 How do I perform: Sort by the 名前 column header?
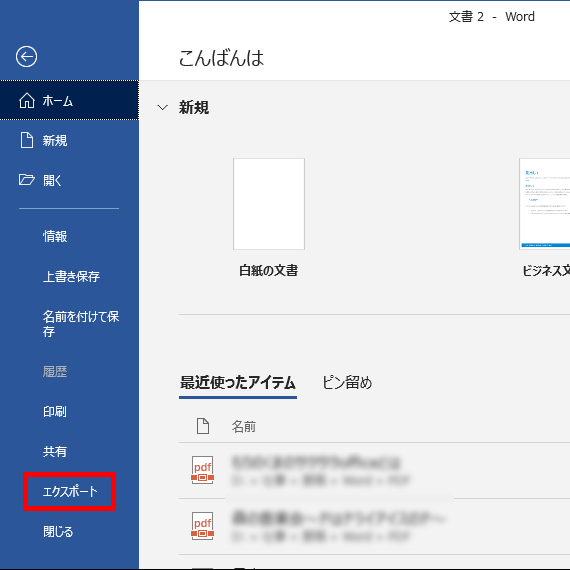point(244,426)
